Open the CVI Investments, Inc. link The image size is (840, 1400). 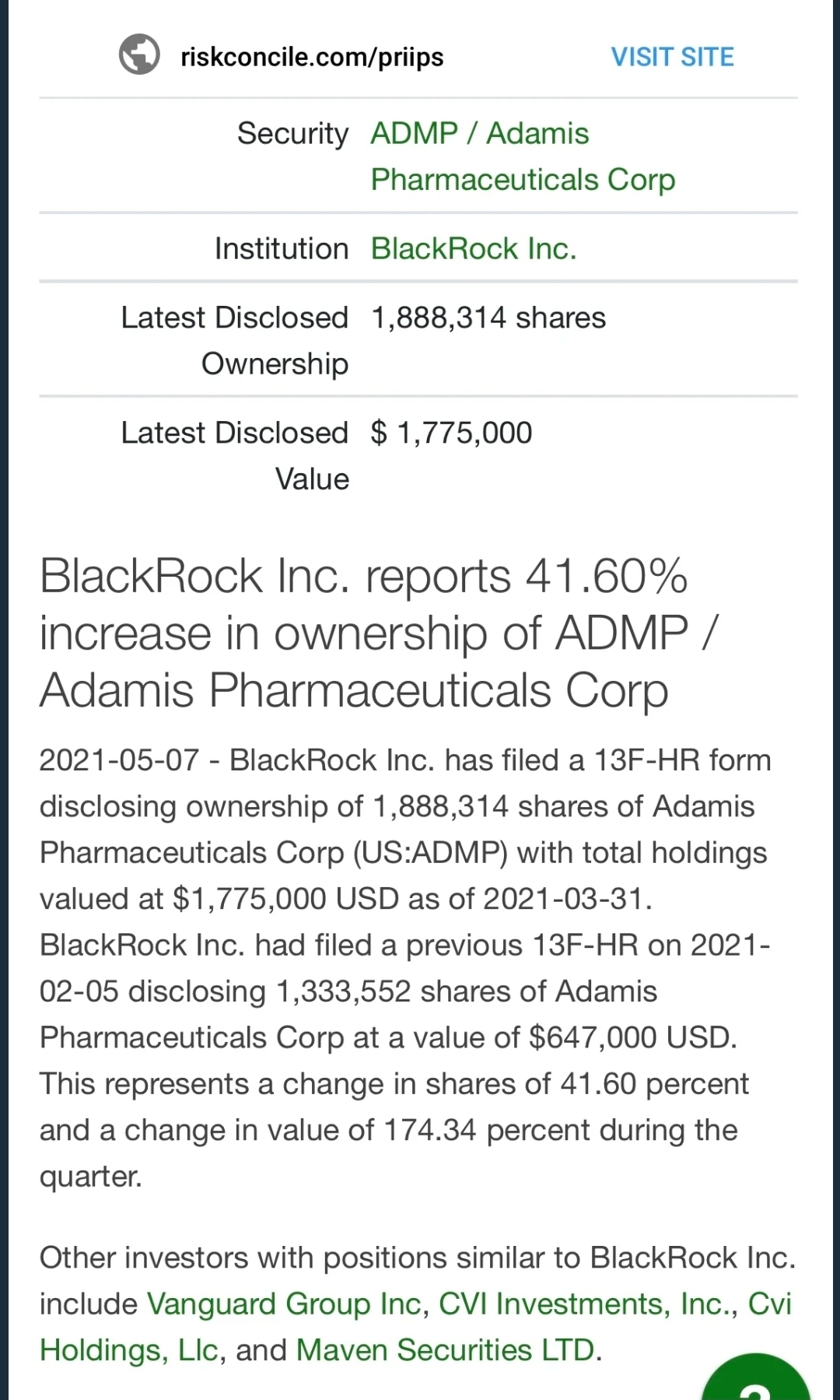[x=587, y=1304]
